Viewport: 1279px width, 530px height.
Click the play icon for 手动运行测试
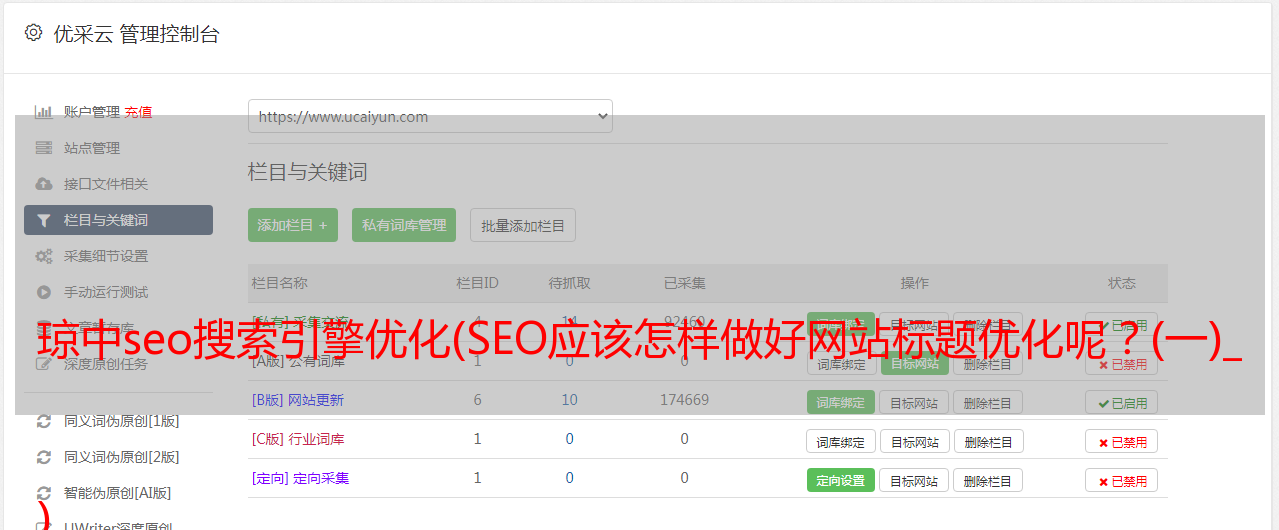(x=44, y=292)
